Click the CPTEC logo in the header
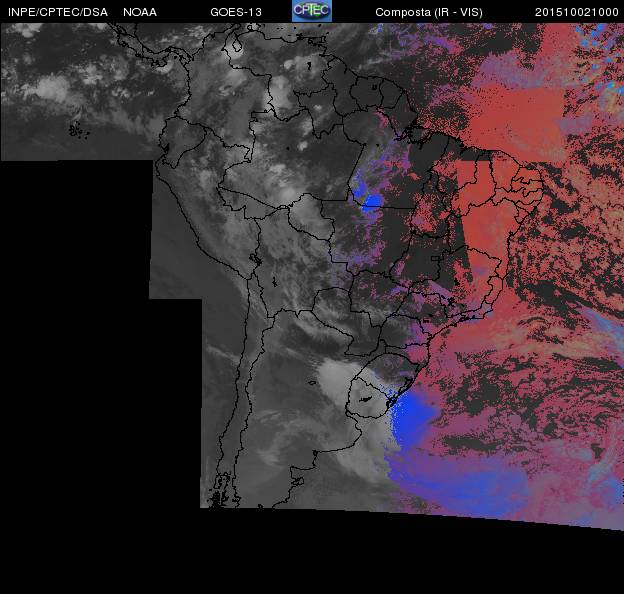This screenshot has height=594, width=624. pos(312,11)
